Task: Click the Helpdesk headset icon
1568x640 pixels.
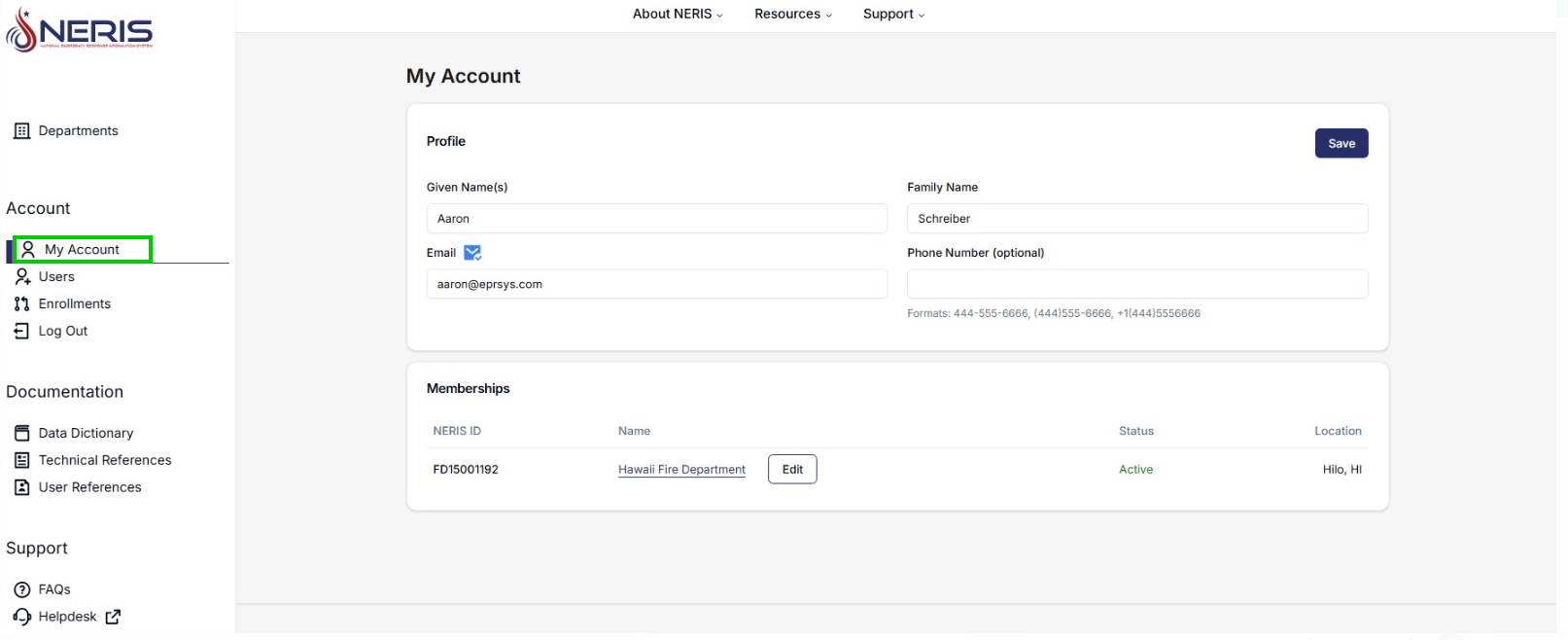Action: pyautogui.click(x=21, y=618)
